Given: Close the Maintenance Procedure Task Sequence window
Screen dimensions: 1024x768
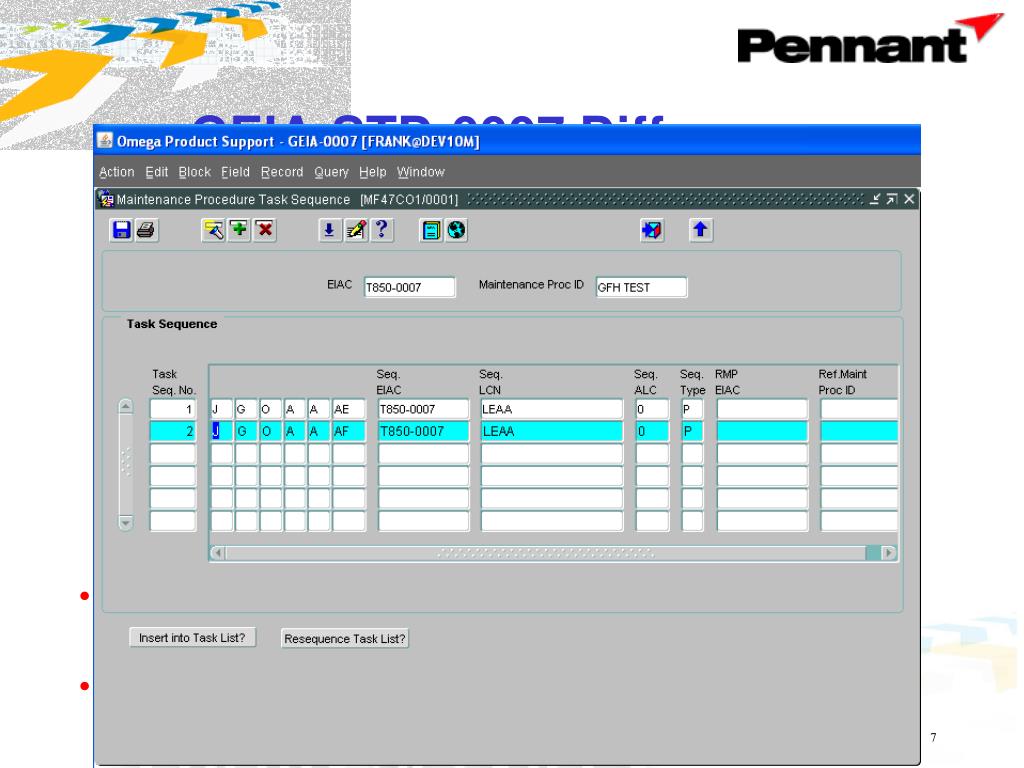Looking at the screenshot, I should click(x=909, y=199).
